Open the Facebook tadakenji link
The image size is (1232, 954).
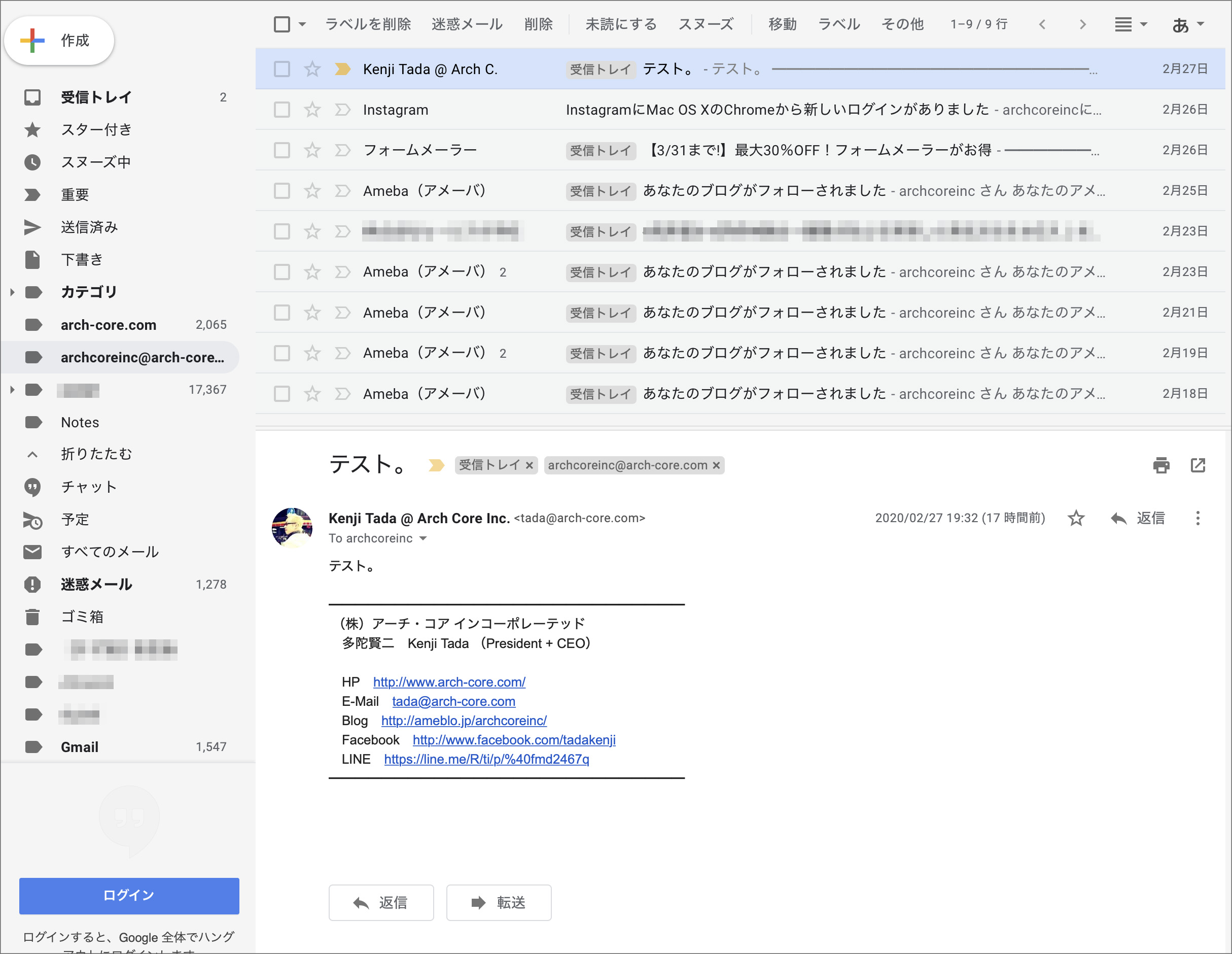(x=513, y=739)
